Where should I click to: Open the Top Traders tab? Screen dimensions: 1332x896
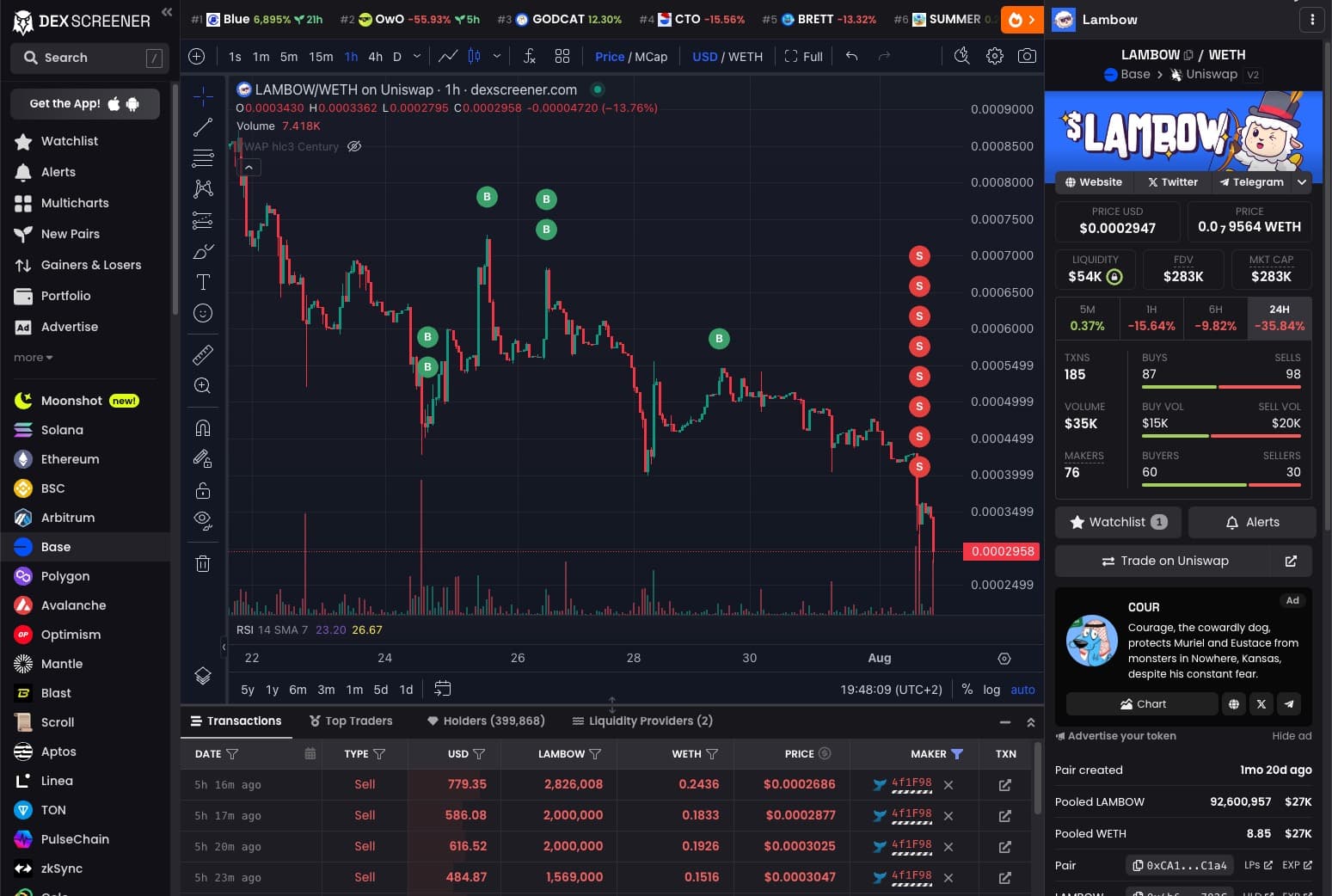coord(351,721)
